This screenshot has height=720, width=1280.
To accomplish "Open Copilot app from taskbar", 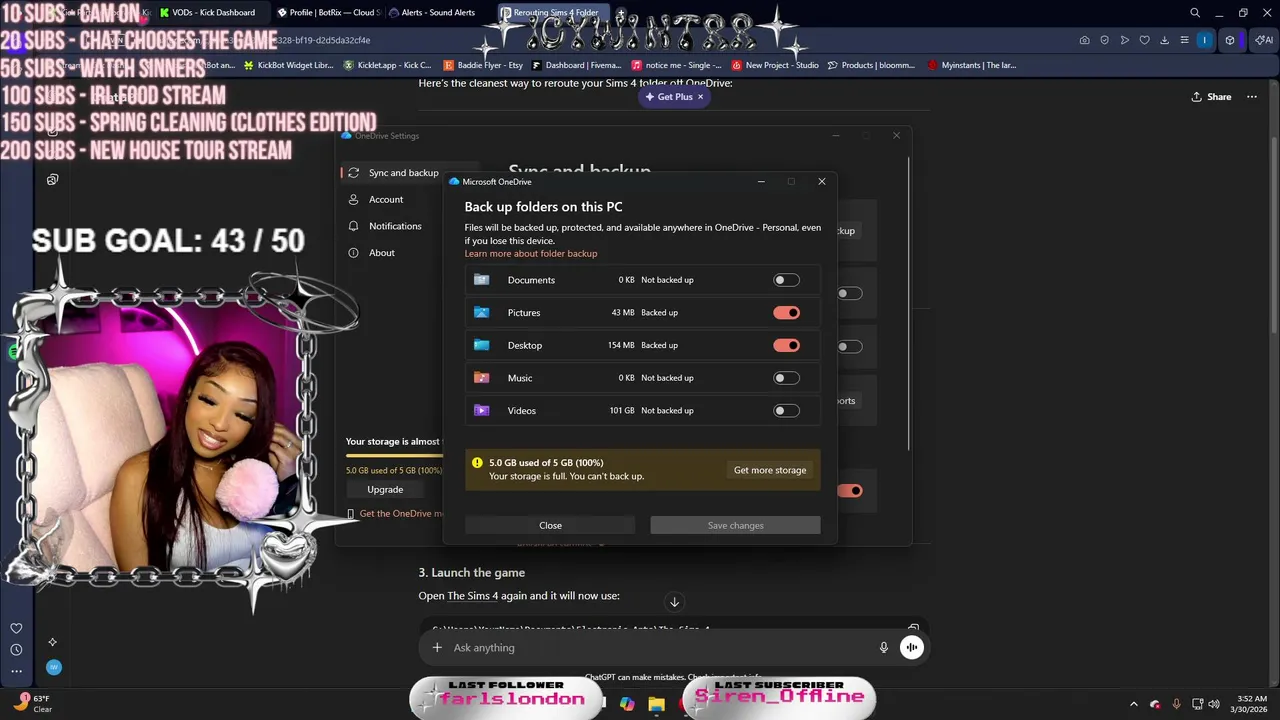I will pyautogui.click(x=627, y=704).
